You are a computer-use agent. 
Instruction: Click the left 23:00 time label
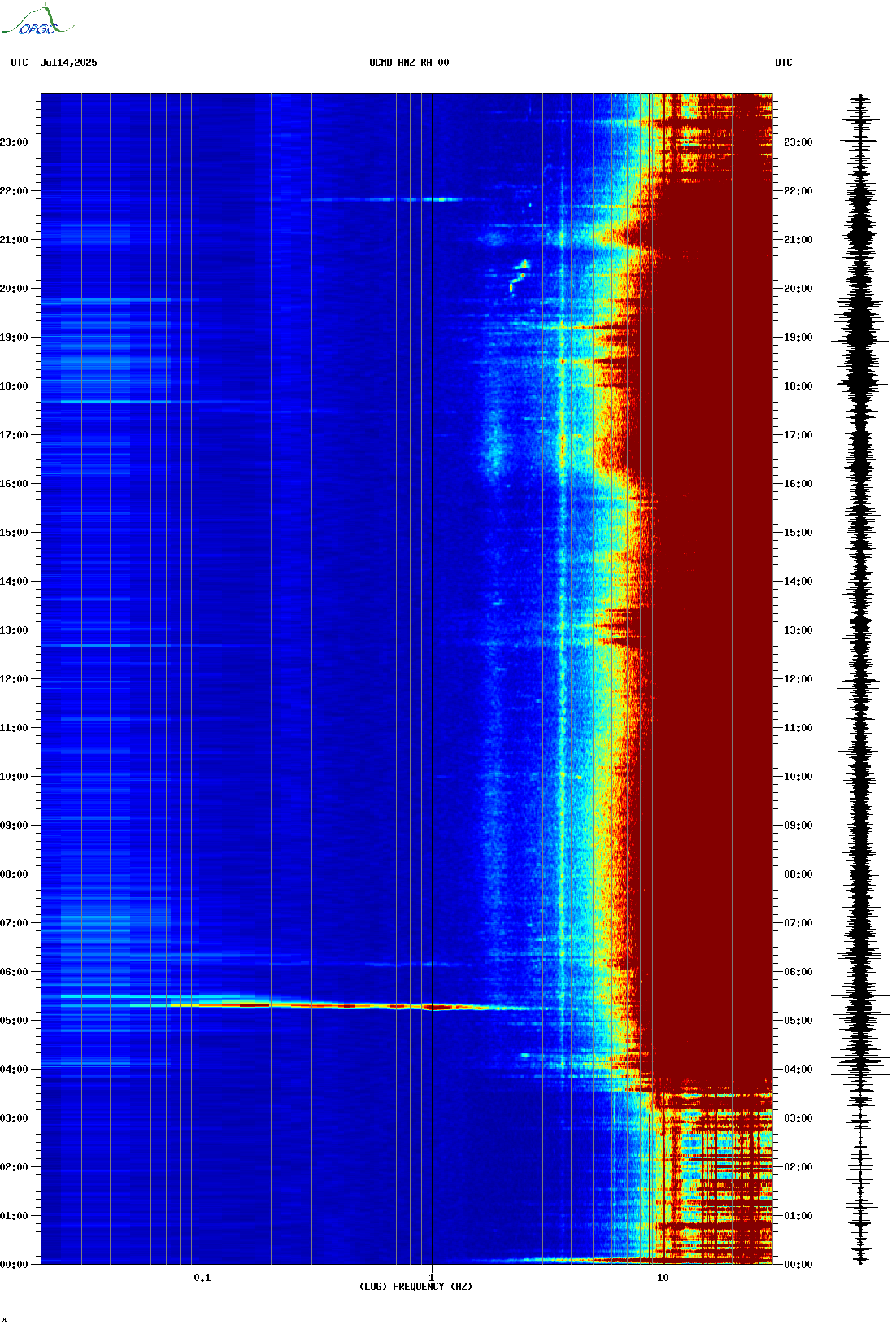14,142
